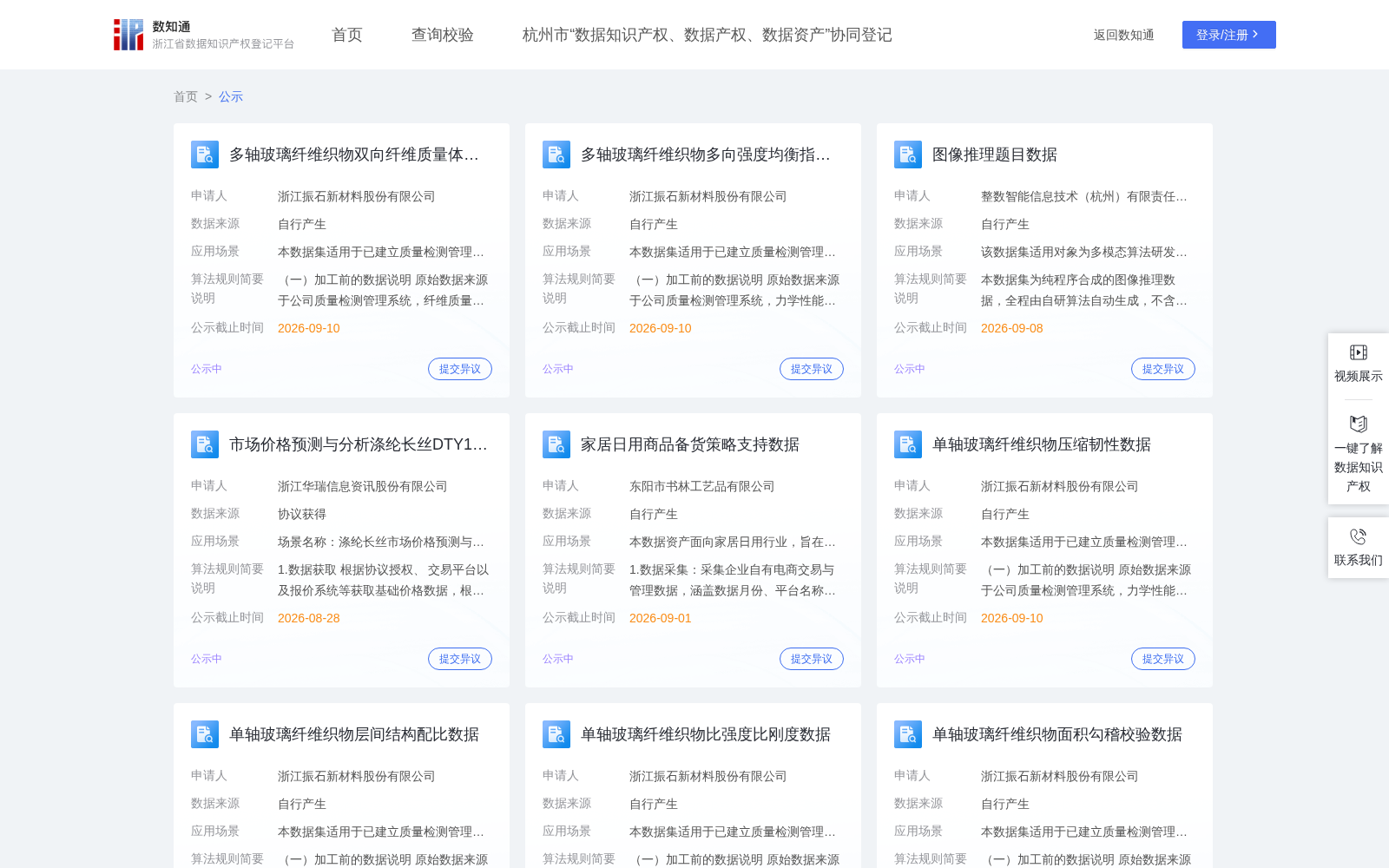Click scenario text 该数据集适用对象为多模态算法研发…
Image resolution: width=1389 pixels, height=868 pixels.
pos(1084,252)
